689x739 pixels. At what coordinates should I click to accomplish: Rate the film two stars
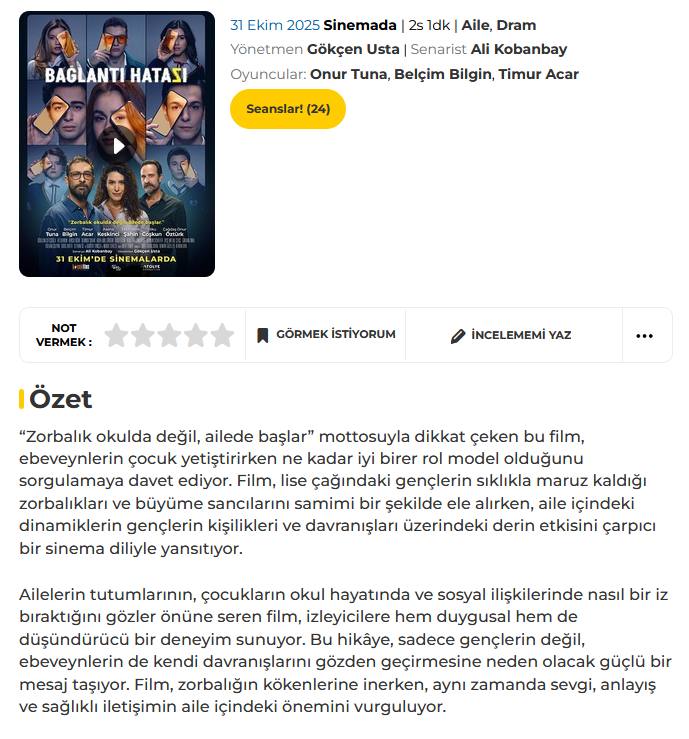pyautogui.click(x=143, y=336)
